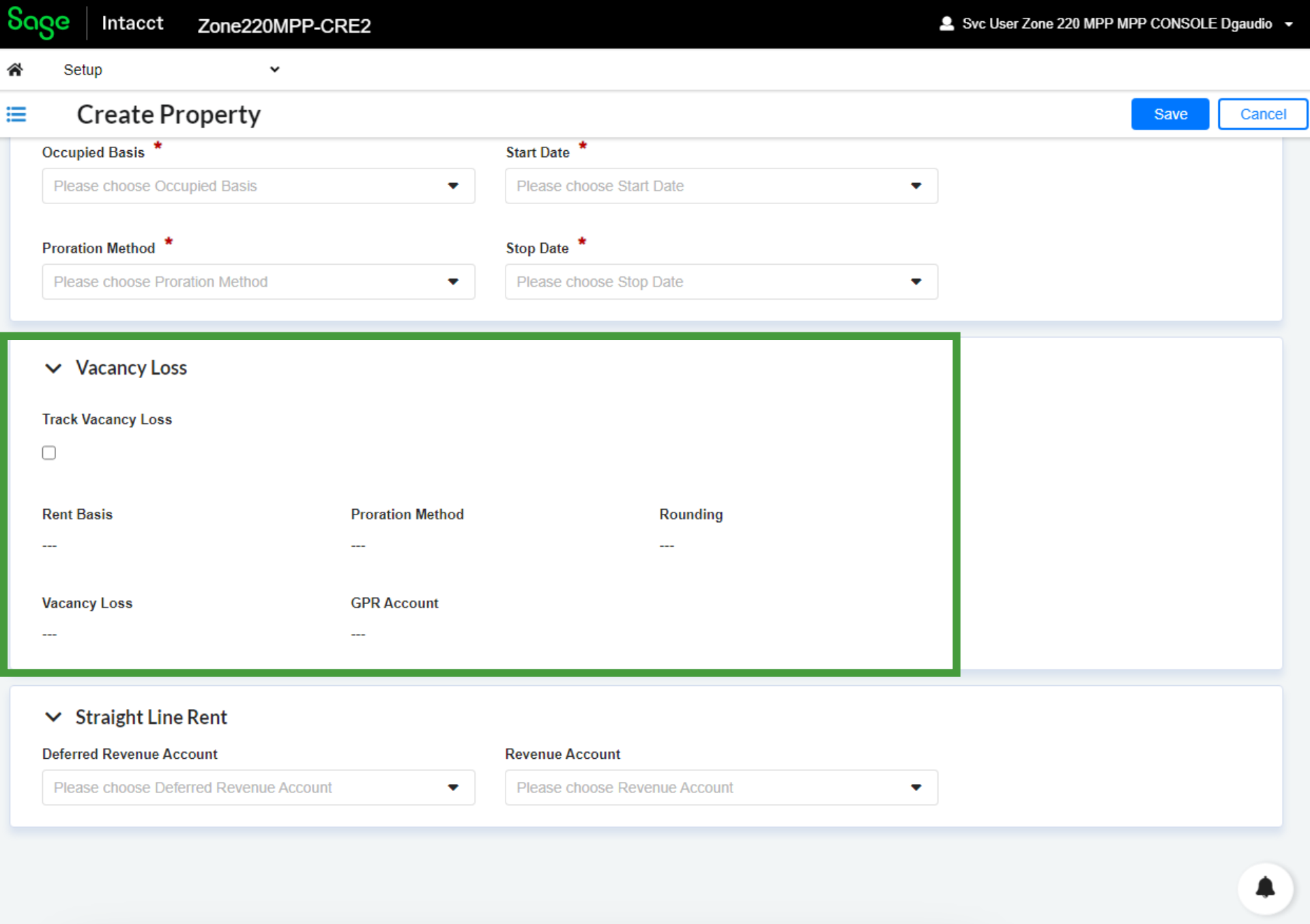This screenshot has height=924, width=1310.
Task: Open the list menu icon beside Create Property
Action: 16,114
